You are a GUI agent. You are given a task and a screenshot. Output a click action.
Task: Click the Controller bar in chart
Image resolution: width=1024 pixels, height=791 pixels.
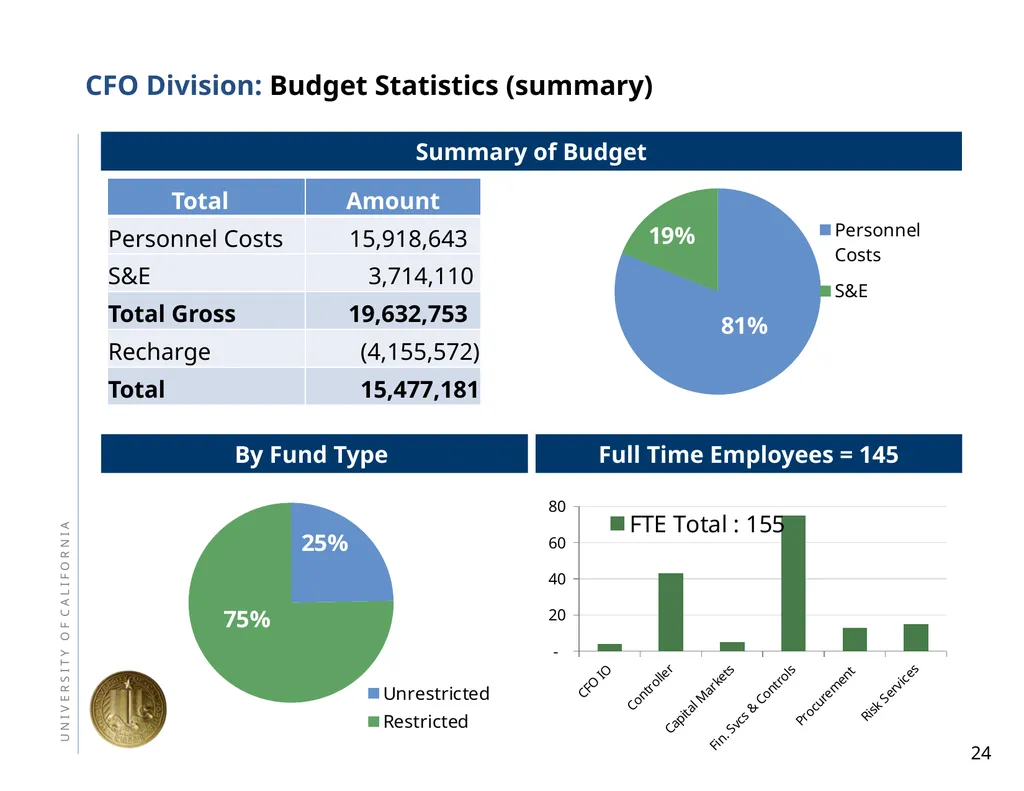(x=671, y=612)
